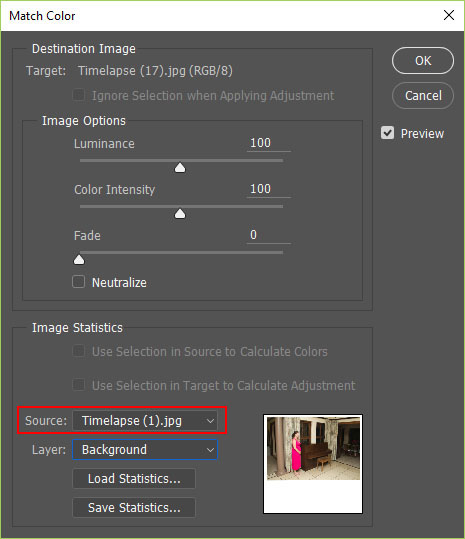Click the Layer dropdown chevron arrow
Image resolution: width=465 pixels, height=539 pixels.
point(210,450)
